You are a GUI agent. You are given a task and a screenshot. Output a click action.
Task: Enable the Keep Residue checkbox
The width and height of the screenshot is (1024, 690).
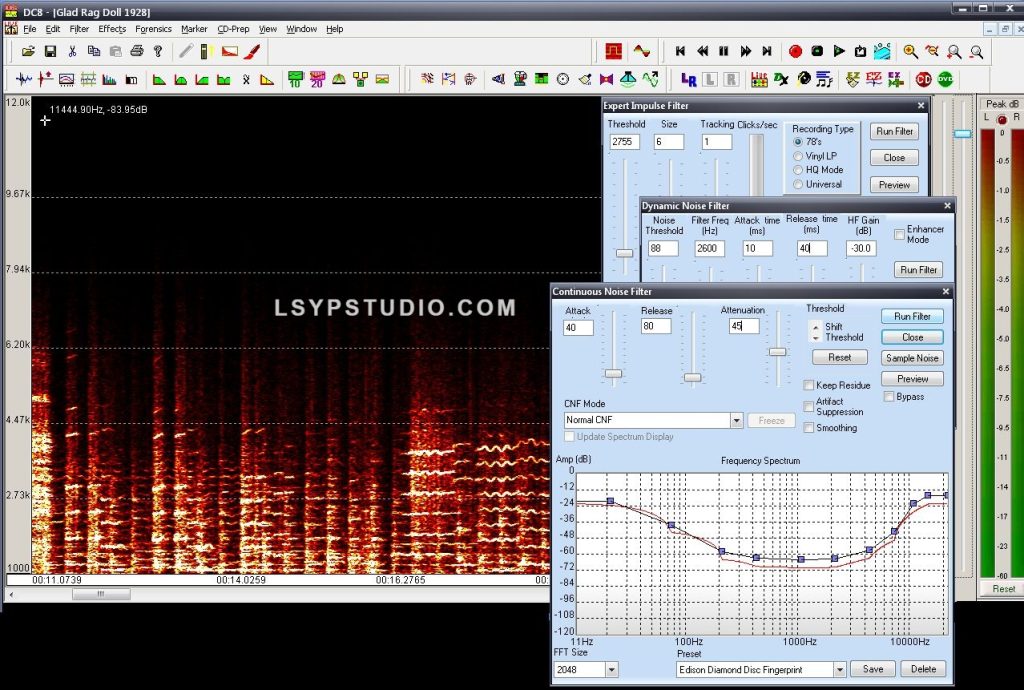(808, 384)
